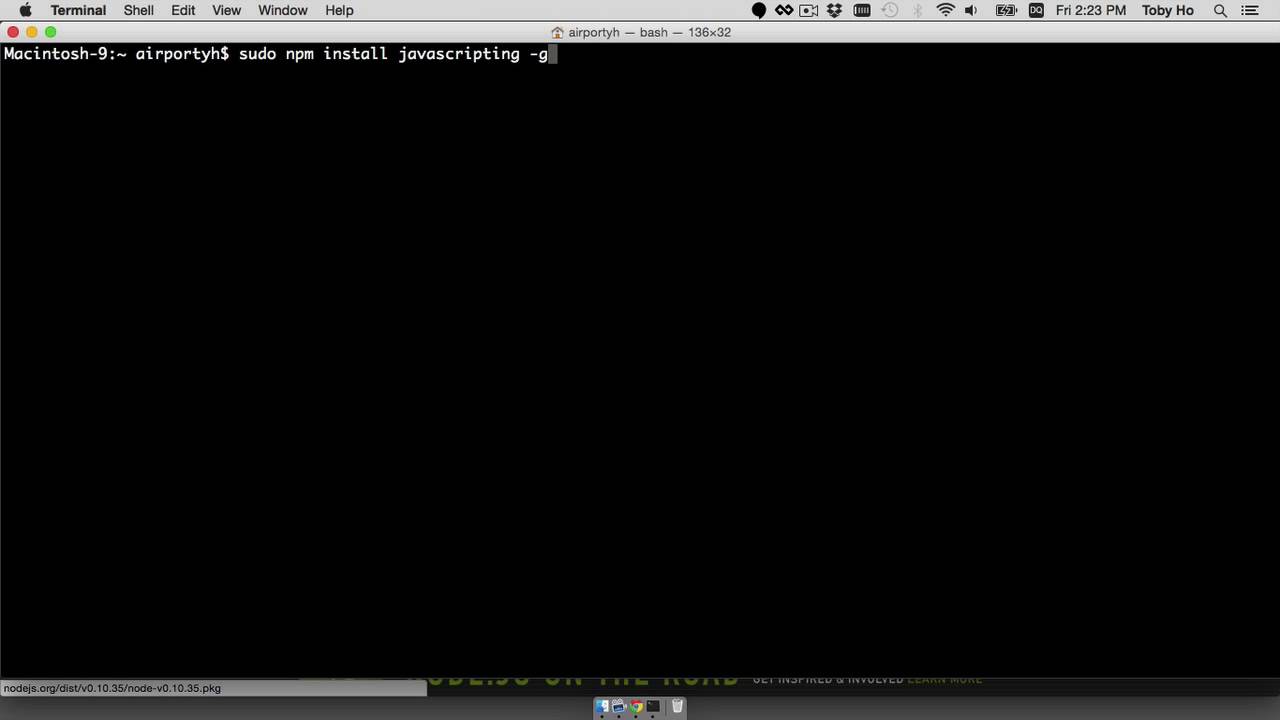Open Finder from the Dock

coord(602,707)
